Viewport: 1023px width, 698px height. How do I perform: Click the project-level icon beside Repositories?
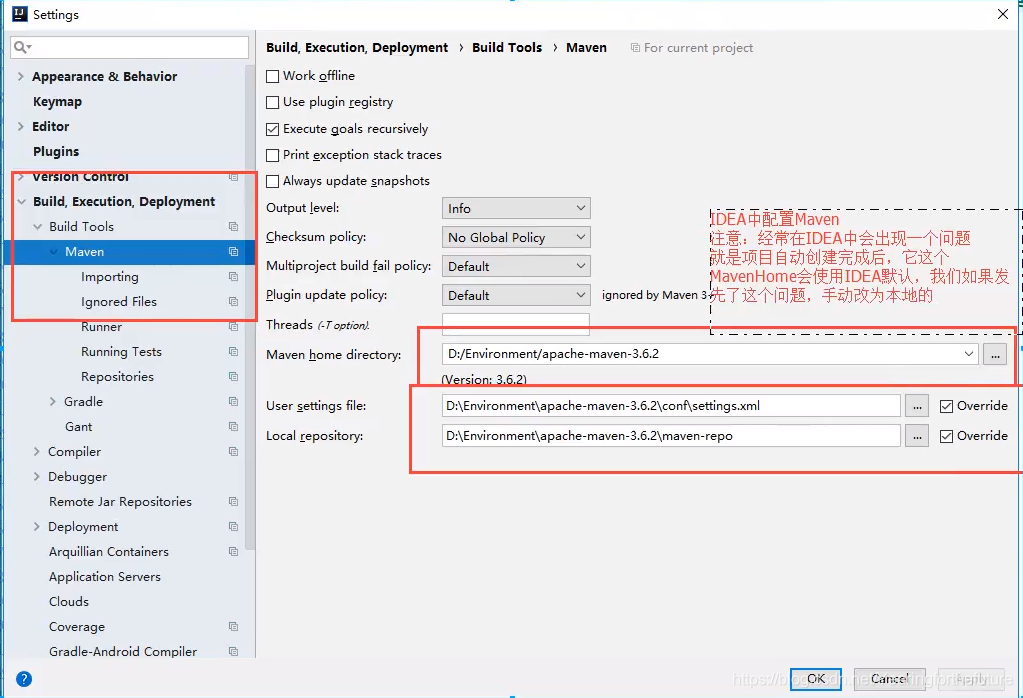233,376
